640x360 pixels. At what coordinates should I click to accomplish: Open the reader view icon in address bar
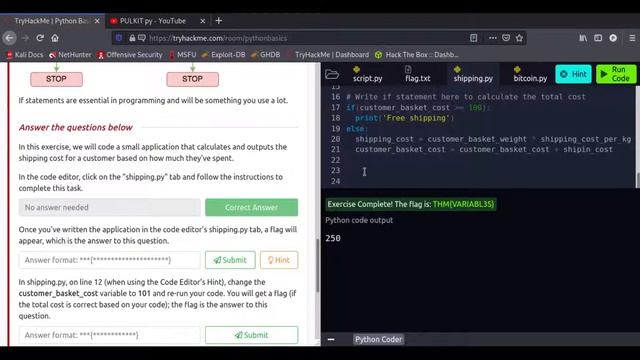click(x=473, y=38)
